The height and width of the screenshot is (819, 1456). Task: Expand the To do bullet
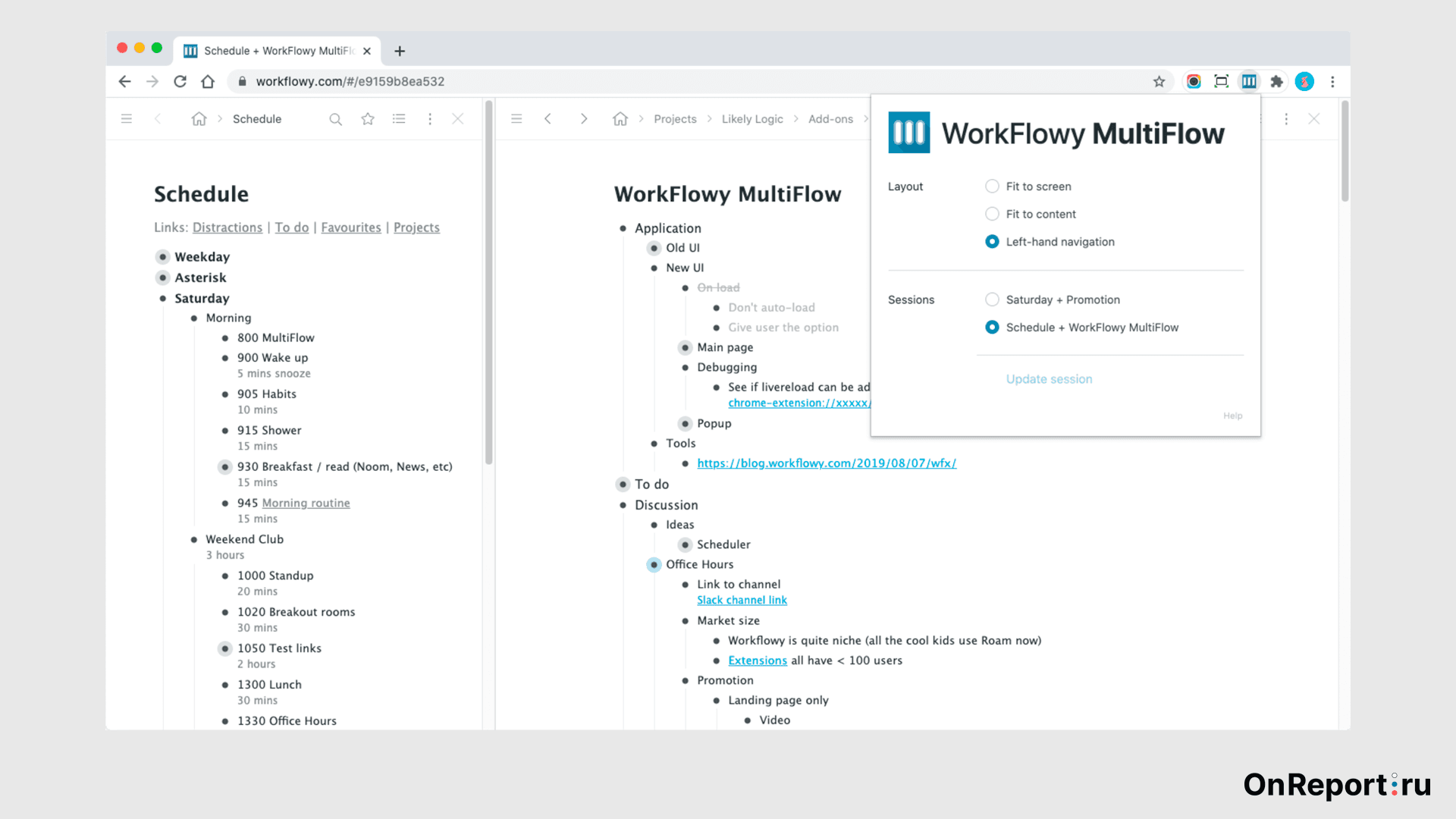click(x=623, y=484)
